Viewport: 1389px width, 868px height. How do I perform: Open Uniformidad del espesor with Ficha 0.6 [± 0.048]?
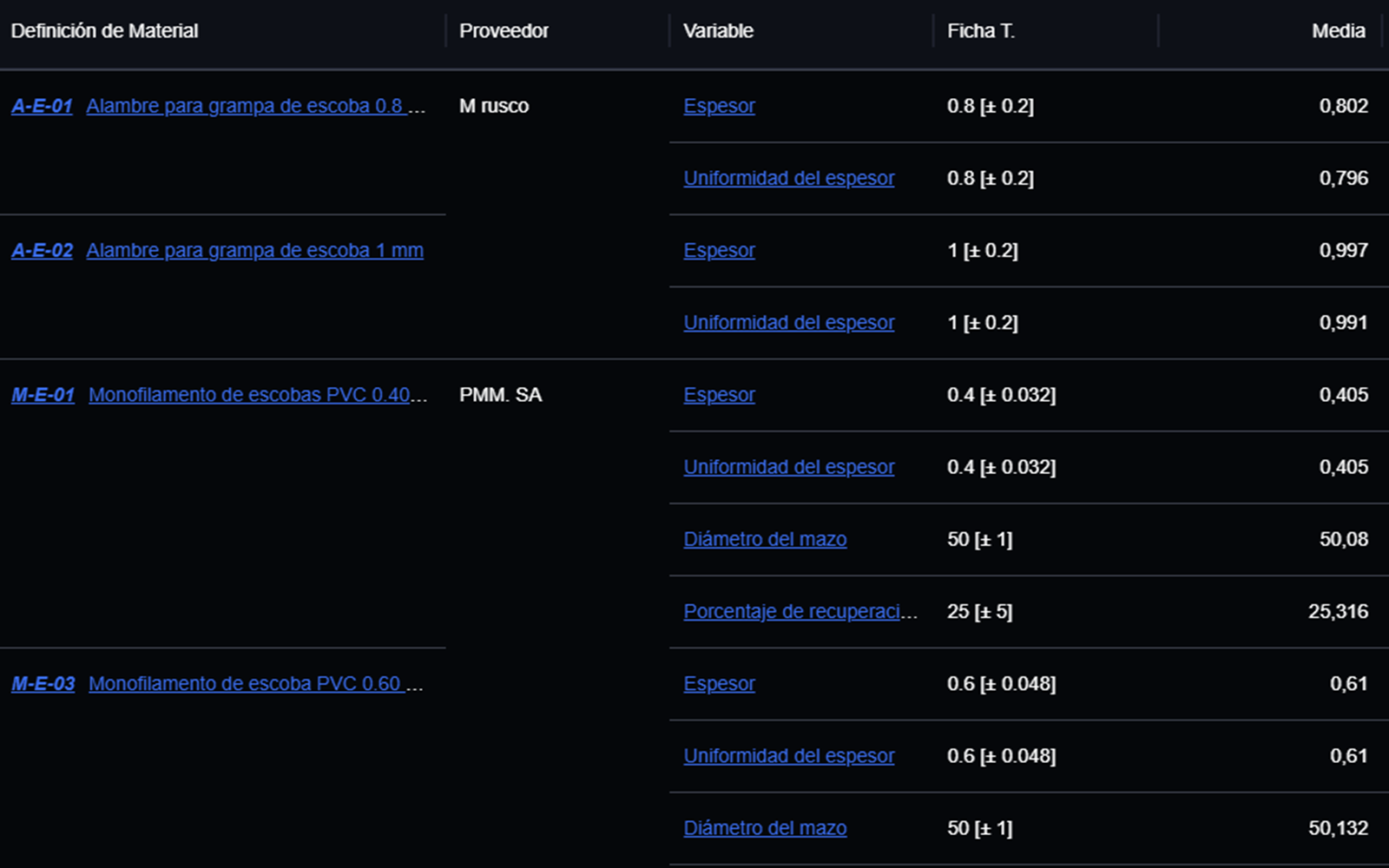[789, 756]
